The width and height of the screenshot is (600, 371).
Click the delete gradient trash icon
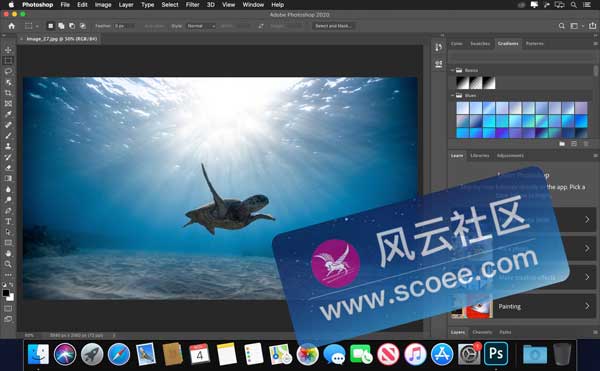pos(586,144)
